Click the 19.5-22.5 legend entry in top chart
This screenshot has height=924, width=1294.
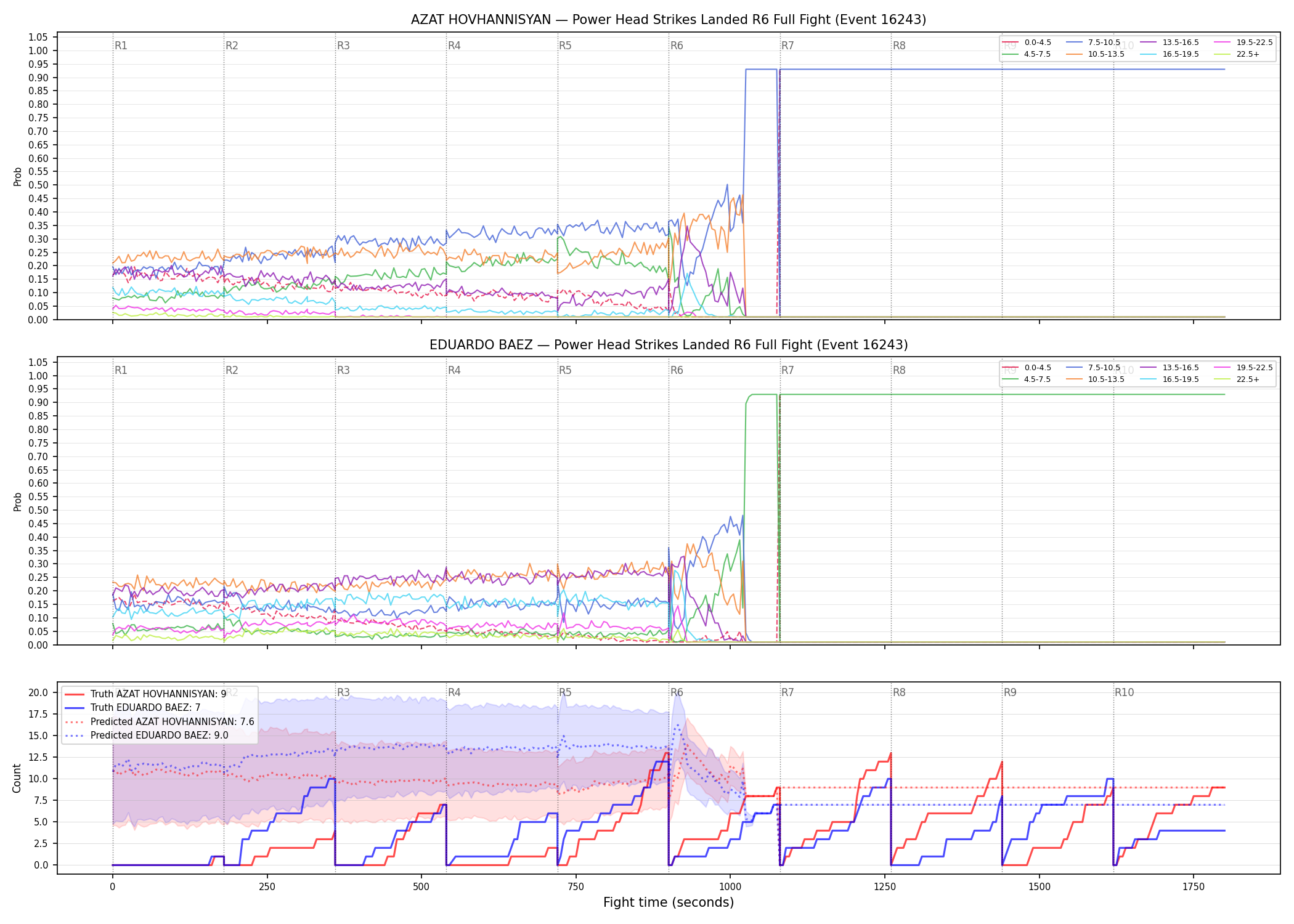click(1243, 43)
